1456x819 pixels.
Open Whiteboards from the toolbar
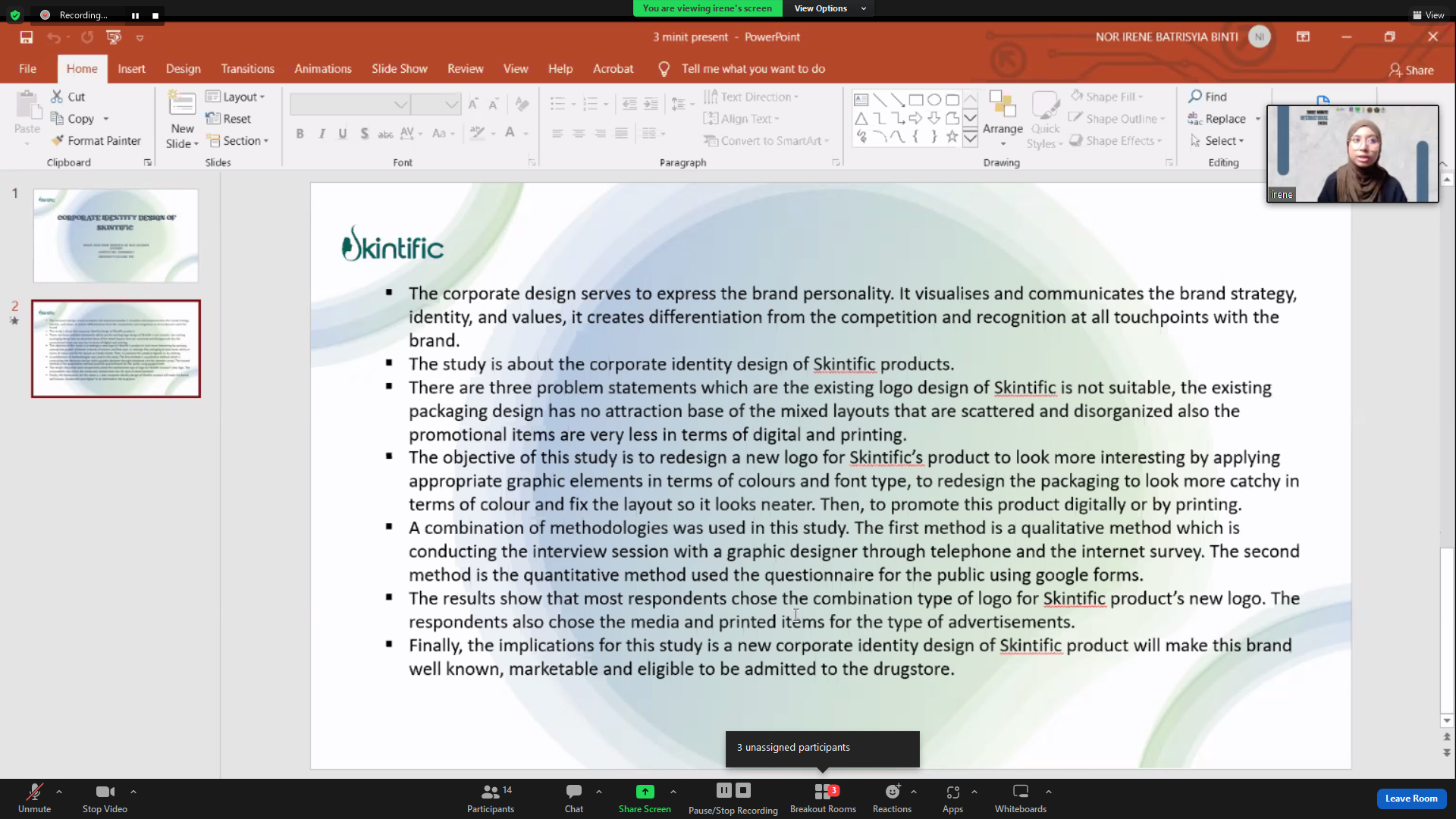[1020, 798]
